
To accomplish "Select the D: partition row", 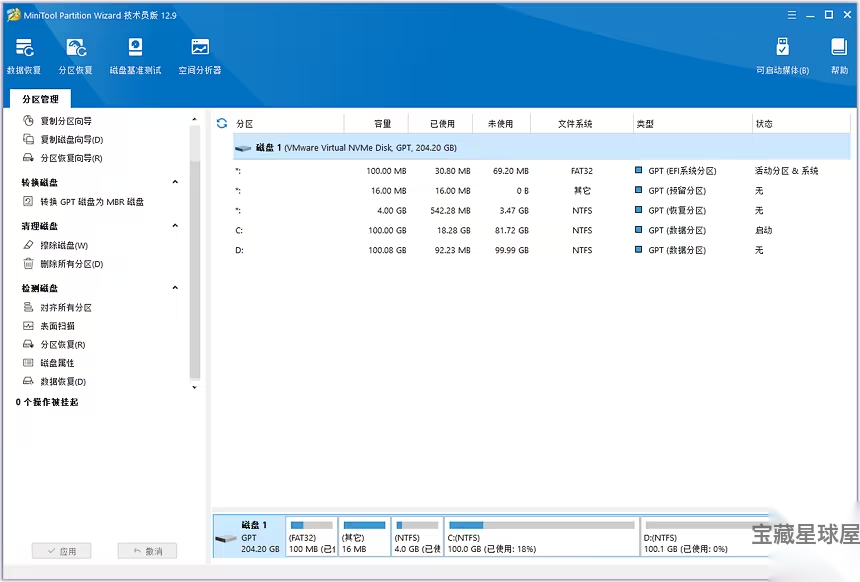I will [541, 250].
